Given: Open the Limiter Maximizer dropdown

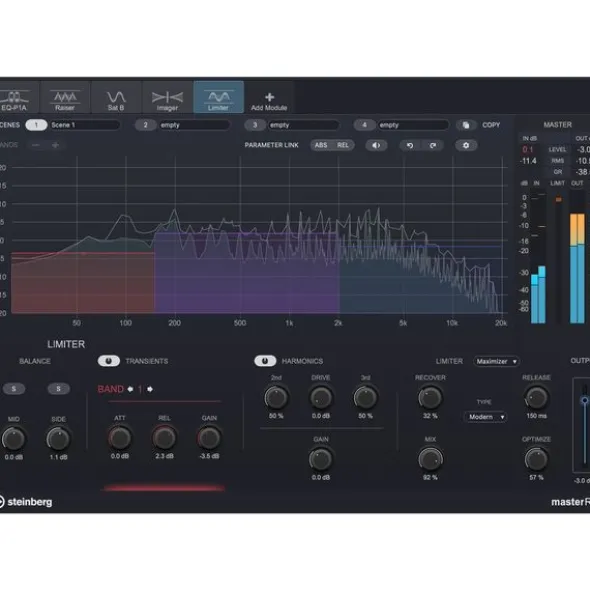Looking at the screenshot, I should click(x=497, y=361).
